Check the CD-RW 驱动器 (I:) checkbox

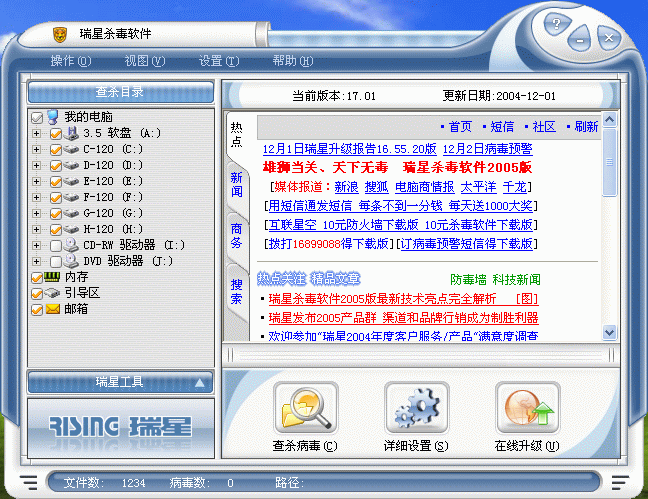point(55,246)
